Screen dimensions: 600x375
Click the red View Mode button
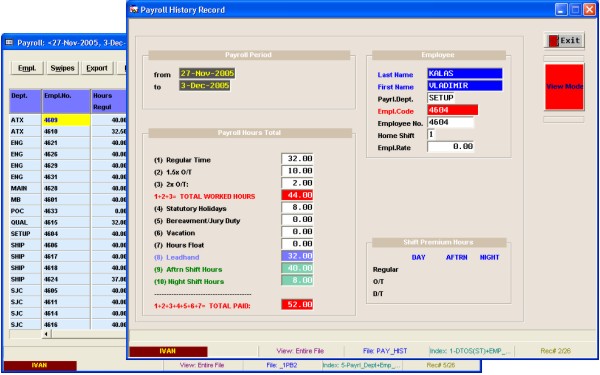[564, 87]
